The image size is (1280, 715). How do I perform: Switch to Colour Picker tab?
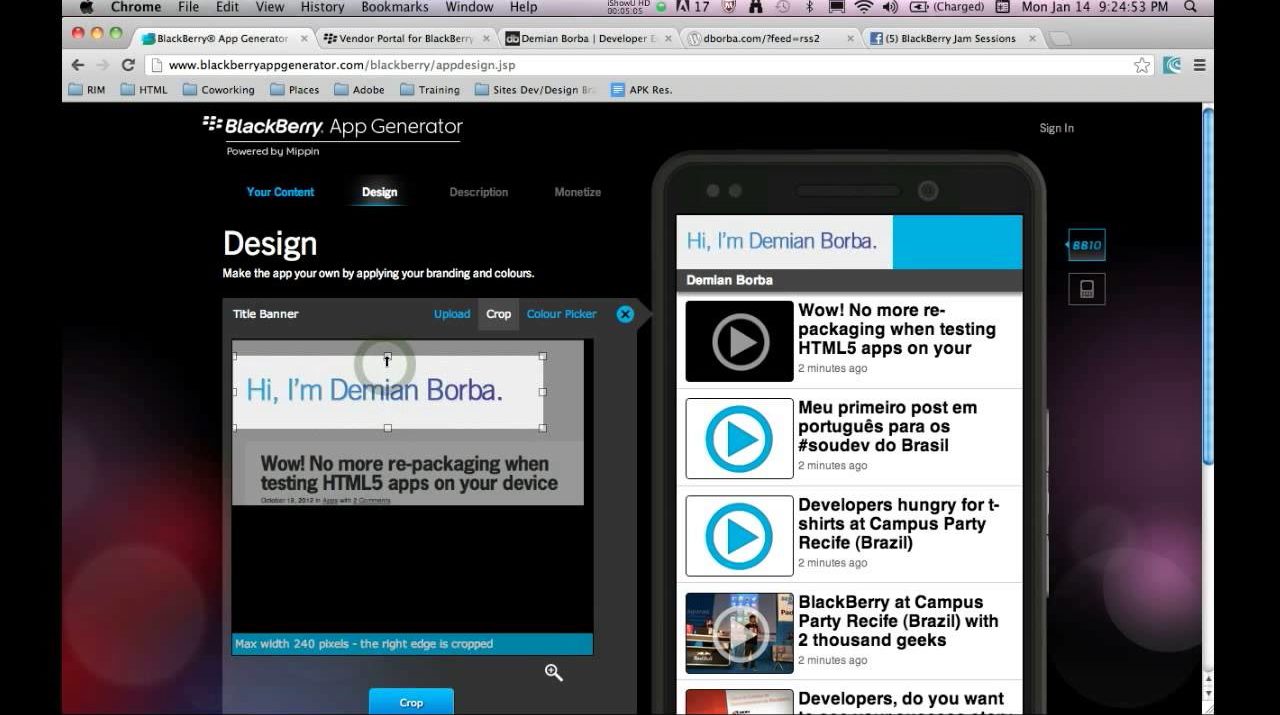[x=561, y=314]
